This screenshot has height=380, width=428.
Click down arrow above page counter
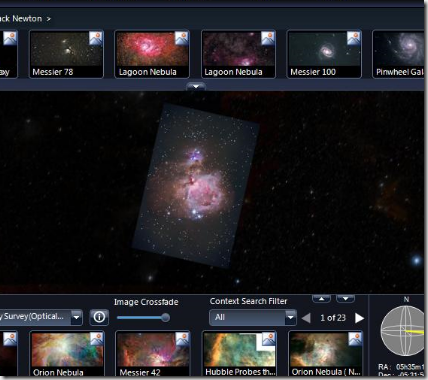click(x=345, y=299)
